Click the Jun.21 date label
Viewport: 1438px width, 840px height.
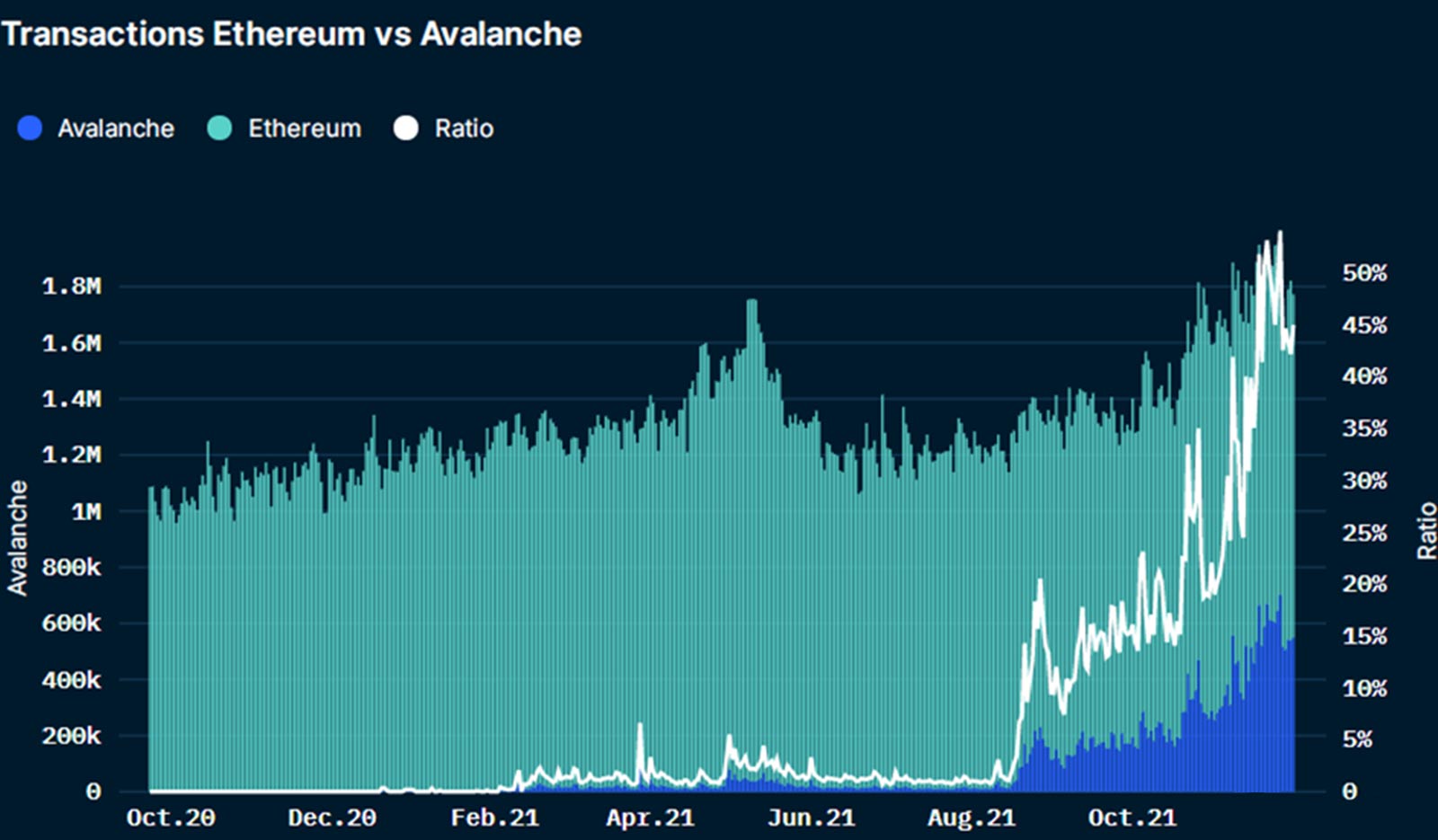812,818
